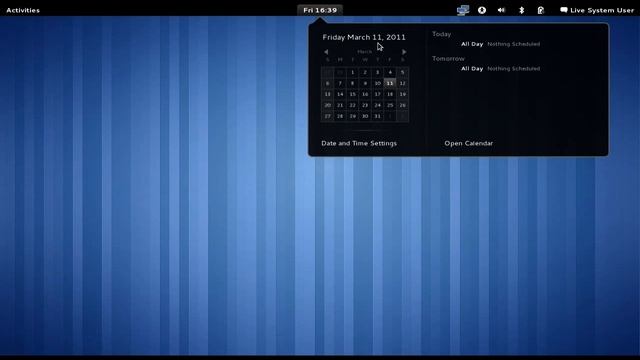Viewport: 640px width, 360px height.
Task: Select March 21 in the calendar
Action: click(x=340, y=105)
